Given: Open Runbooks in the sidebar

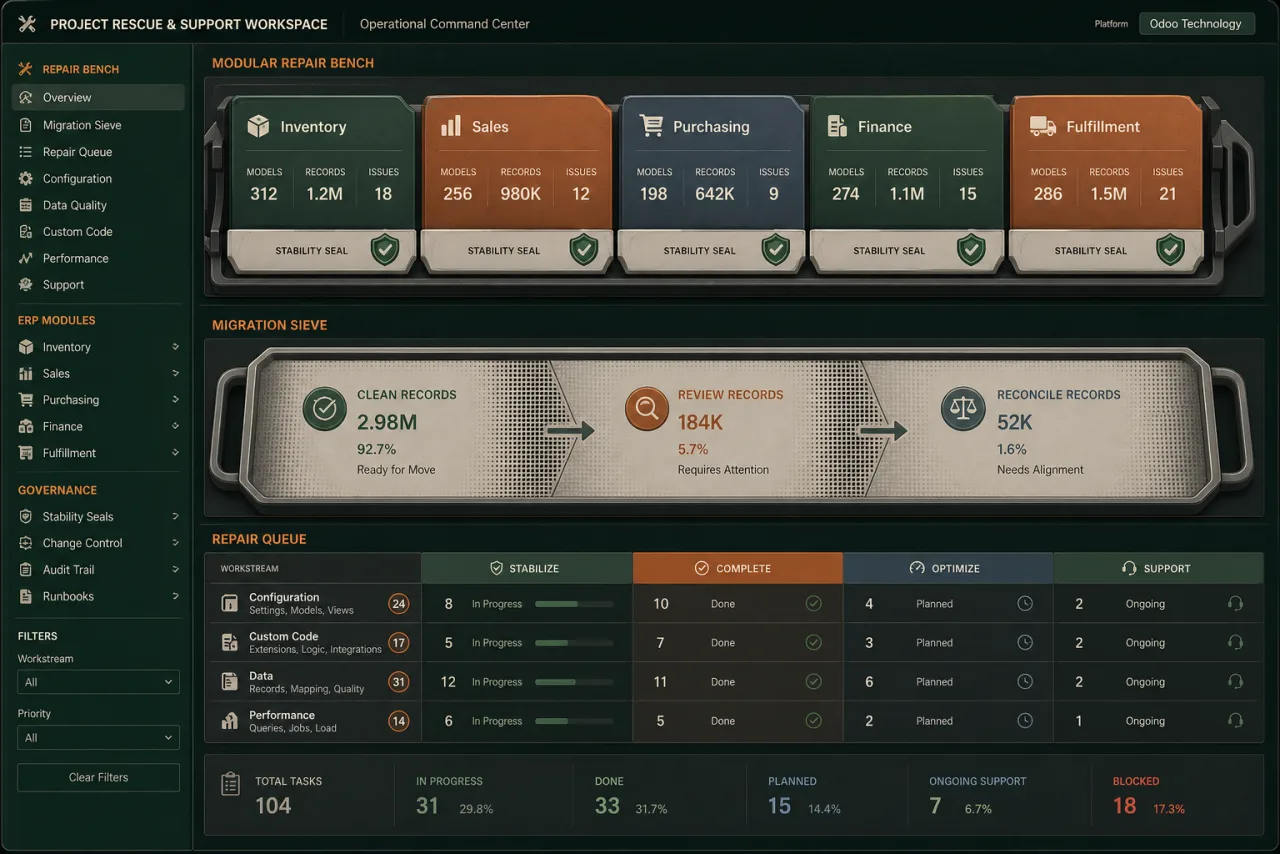Looking at the screenshot, I should tap(98, 596).
